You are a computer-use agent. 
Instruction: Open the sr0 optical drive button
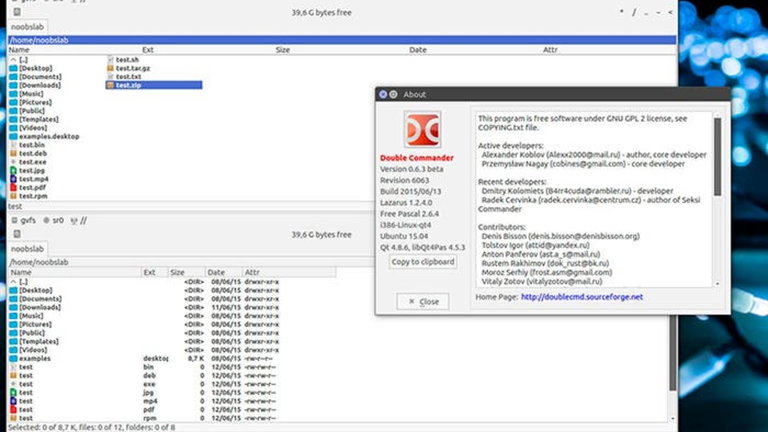[53, 220]
